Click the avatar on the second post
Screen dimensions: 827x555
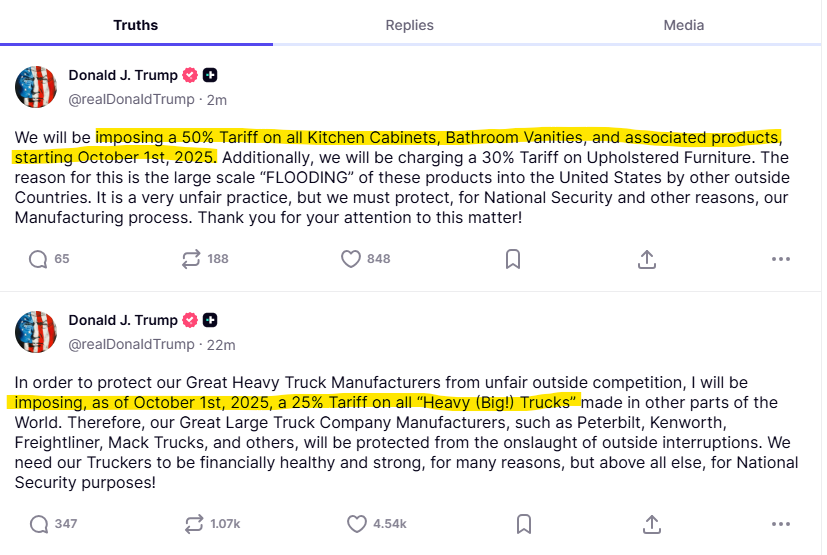[36, 332]
